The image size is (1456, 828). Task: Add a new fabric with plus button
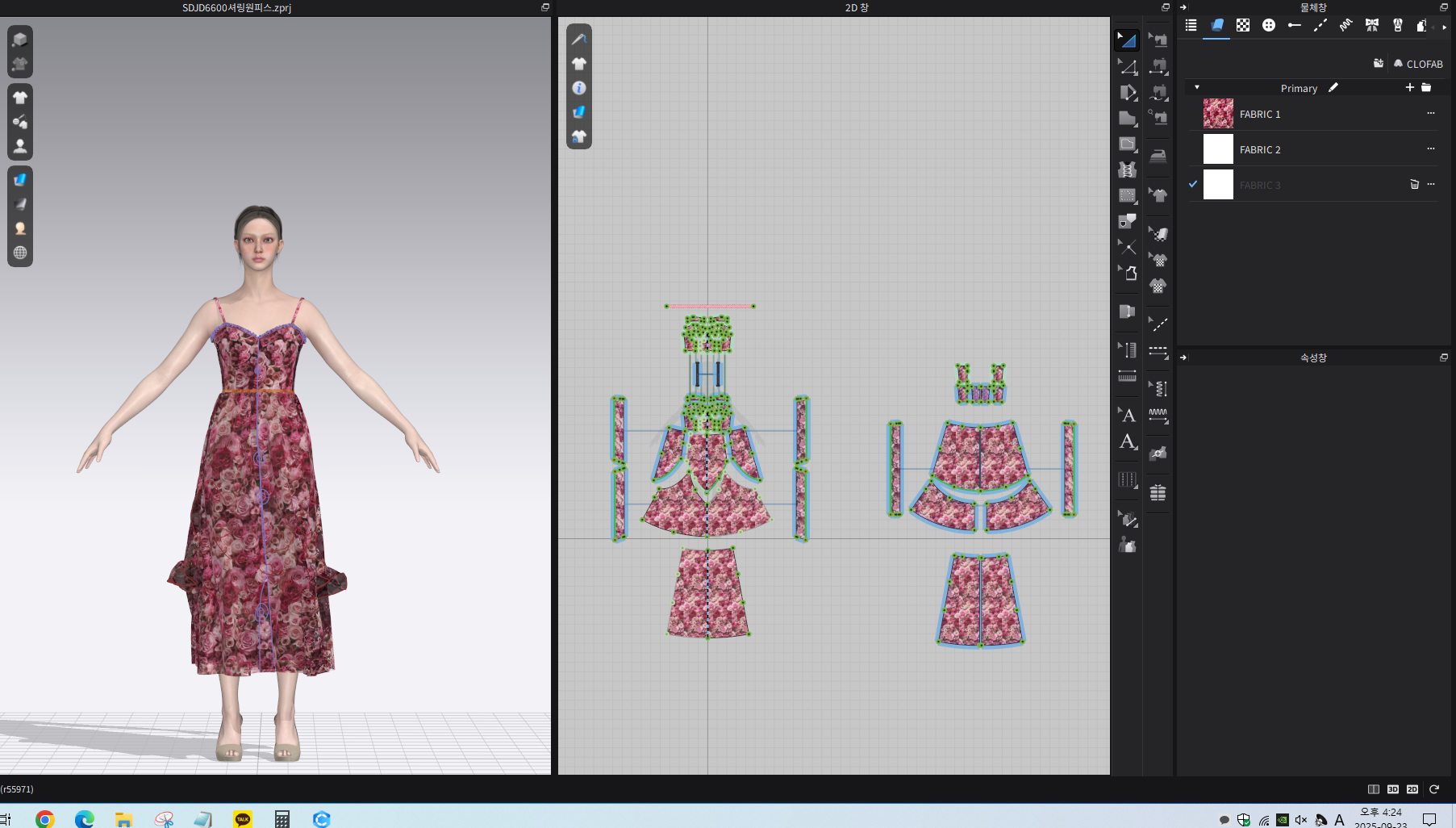pos(1409,87)
